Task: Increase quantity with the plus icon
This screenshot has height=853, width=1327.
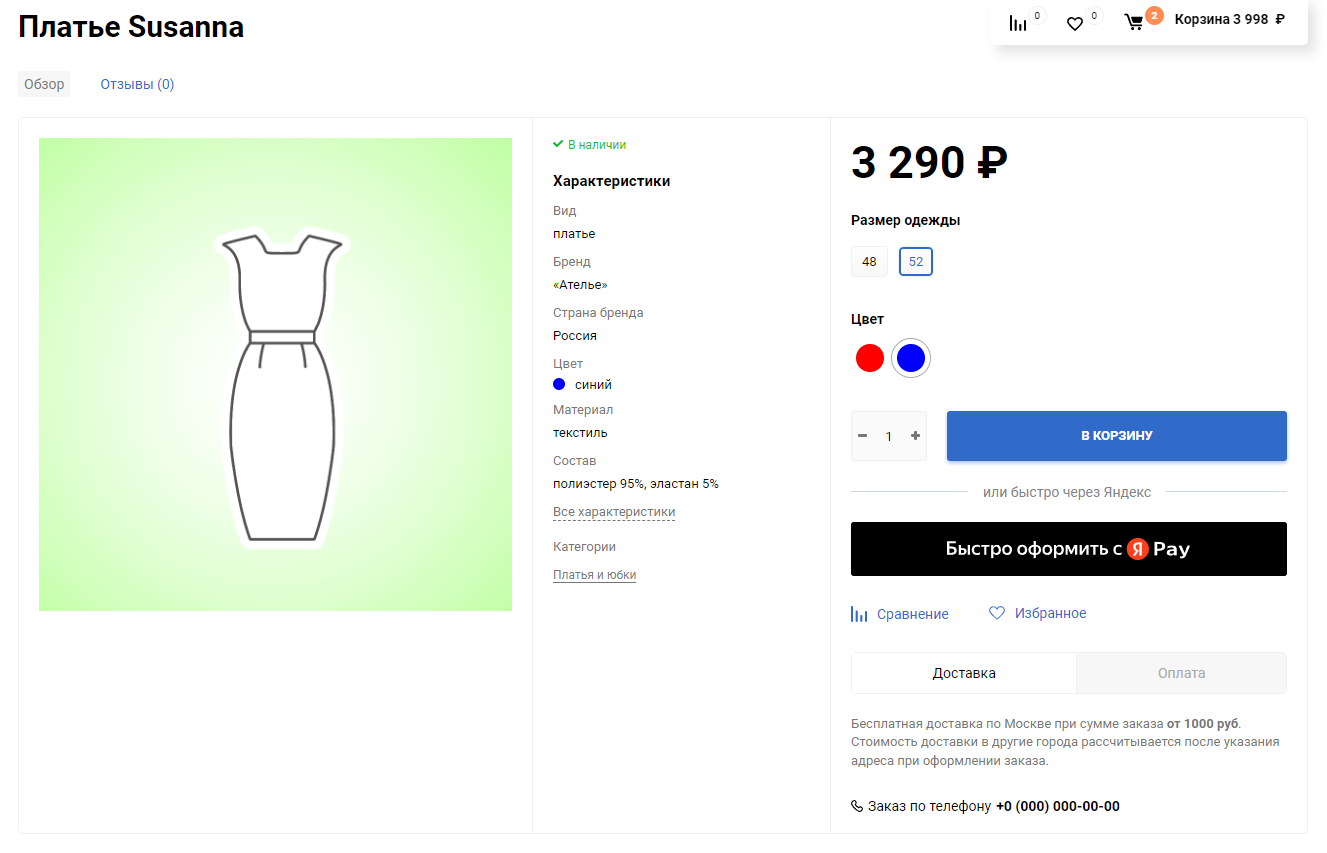Action: point(915,436)
